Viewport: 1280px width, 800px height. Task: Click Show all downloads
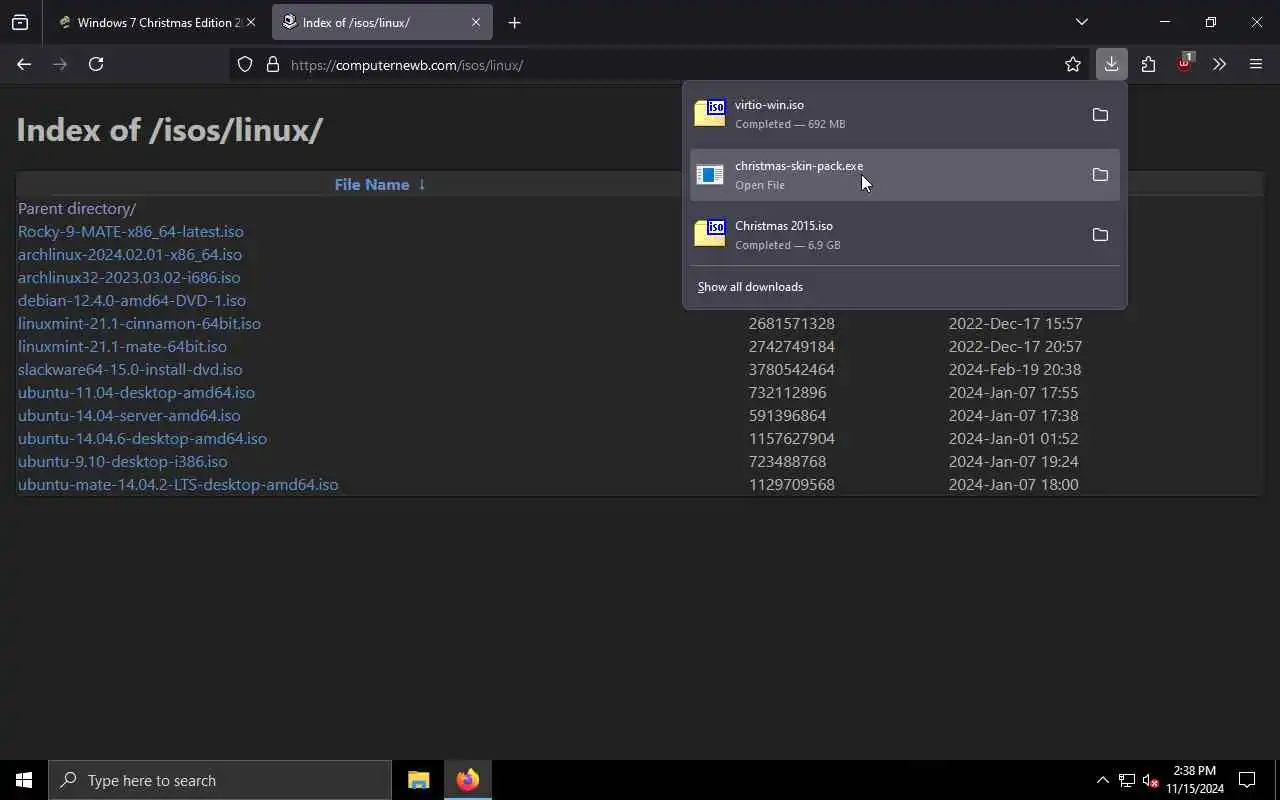click(750, 287)
